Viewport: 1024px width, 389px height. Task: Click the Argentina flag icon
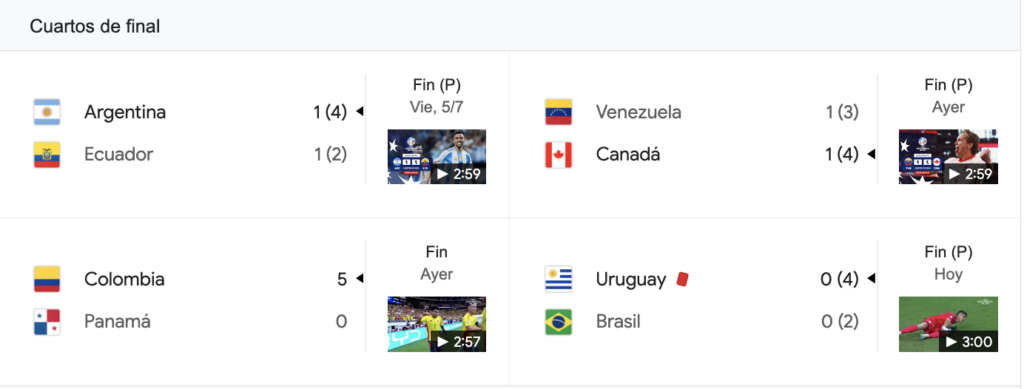tap(47, 112)
